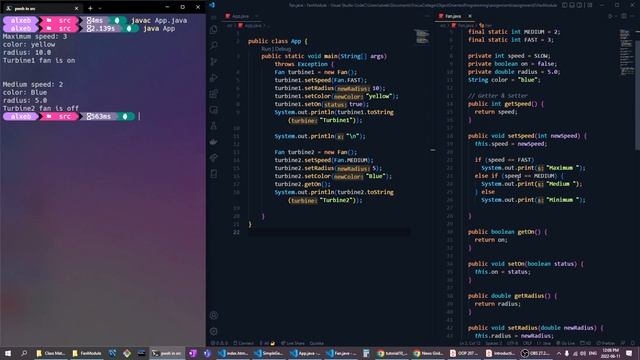
Task: Split the Fan.java editor to the right
Action: (x=624, y=16)
